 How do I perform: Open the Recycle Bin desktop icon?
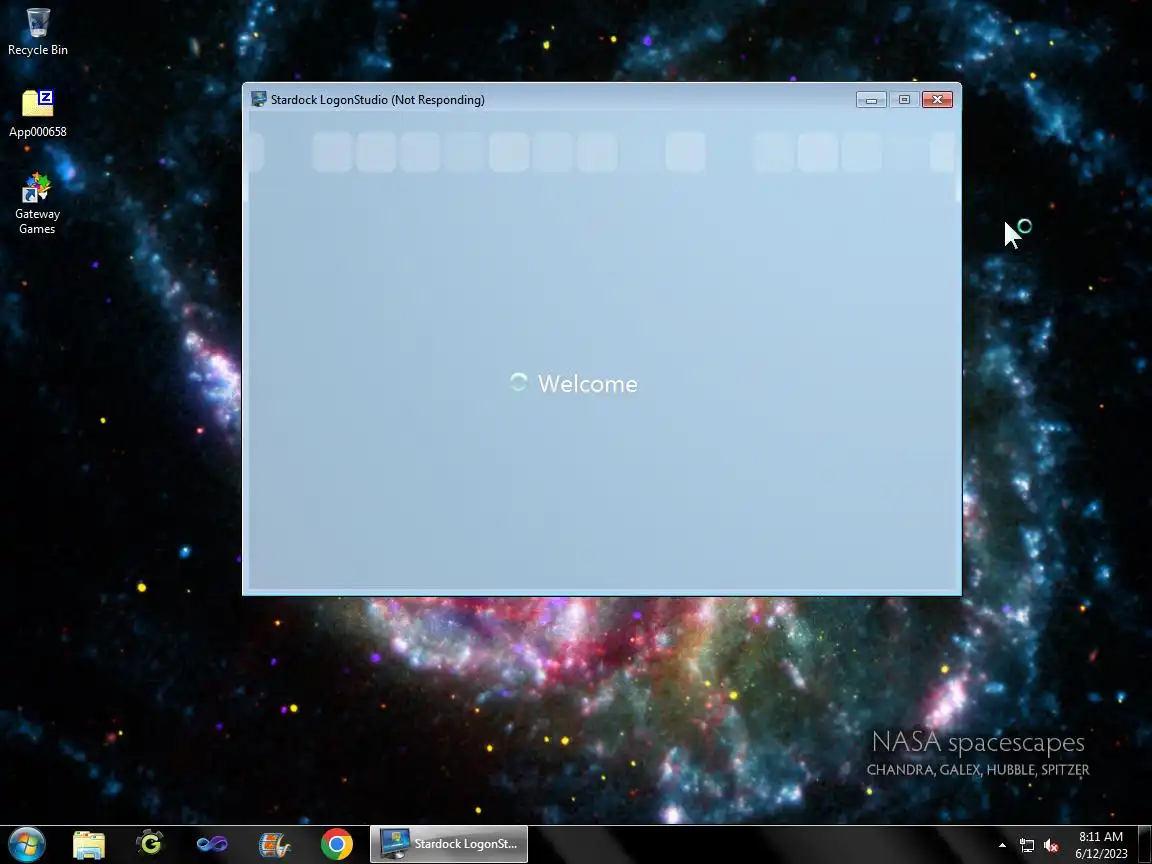(x=37, y=32)
